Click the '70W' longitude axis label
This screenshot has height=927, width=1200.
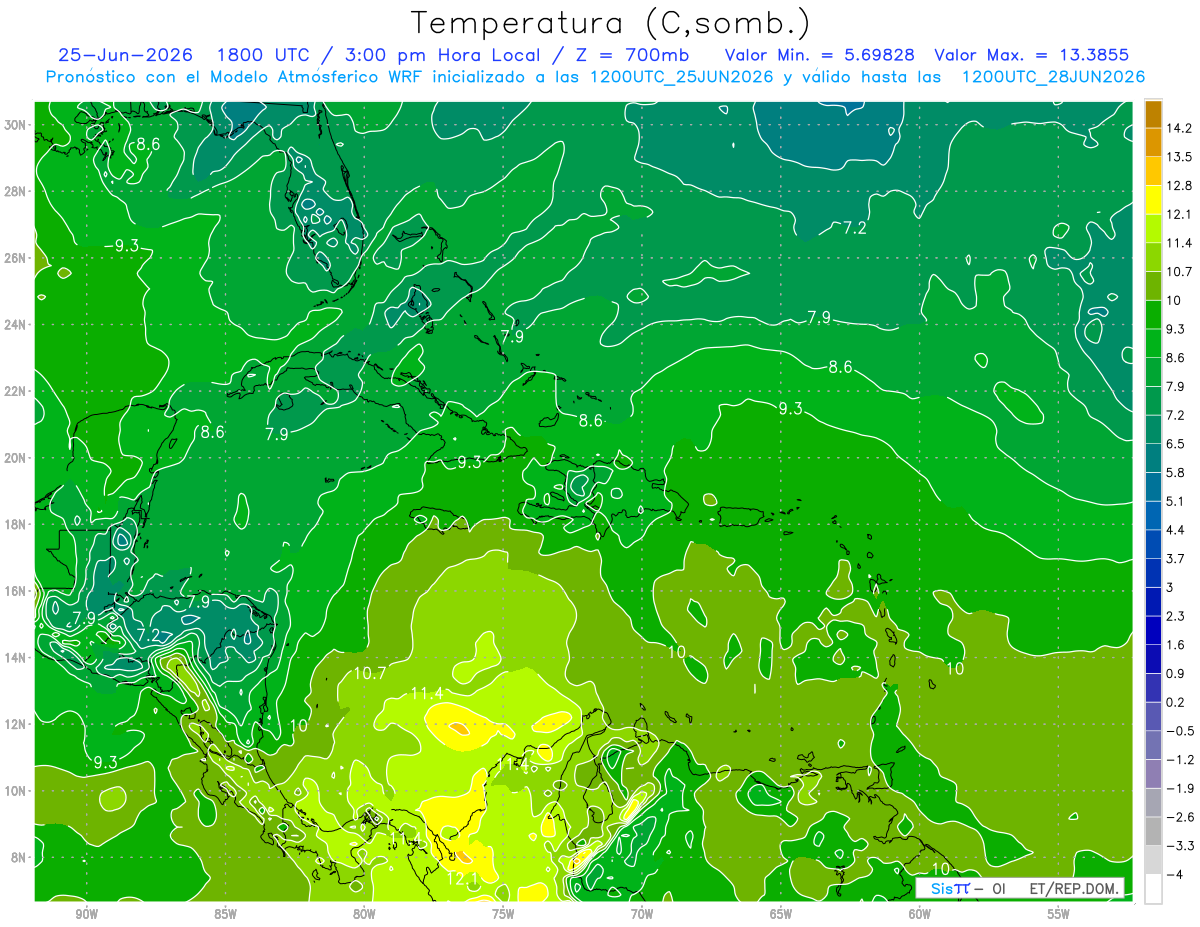click(642, 913)
